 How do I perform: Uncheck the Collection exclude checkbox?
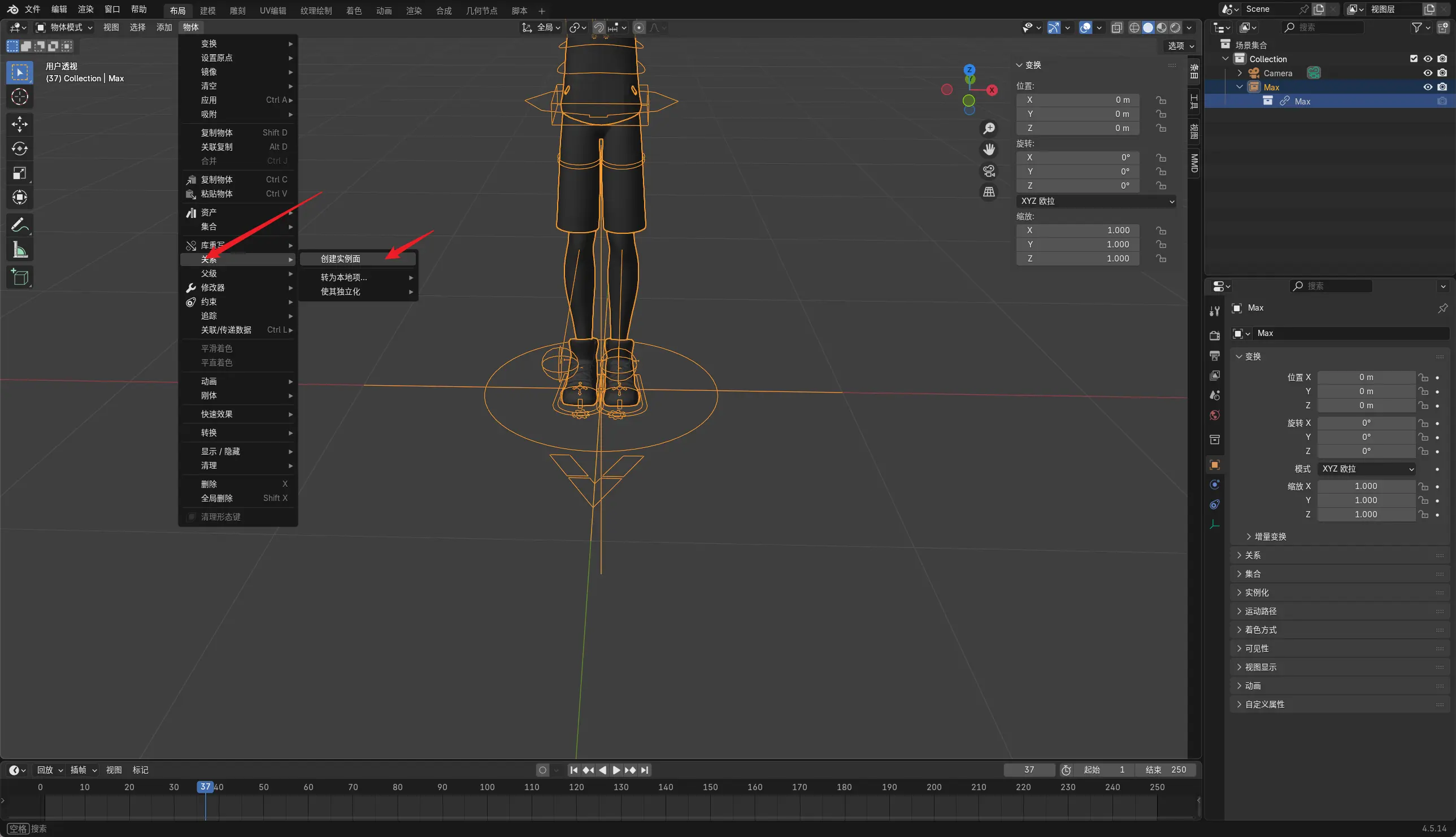click(1414, 59)
